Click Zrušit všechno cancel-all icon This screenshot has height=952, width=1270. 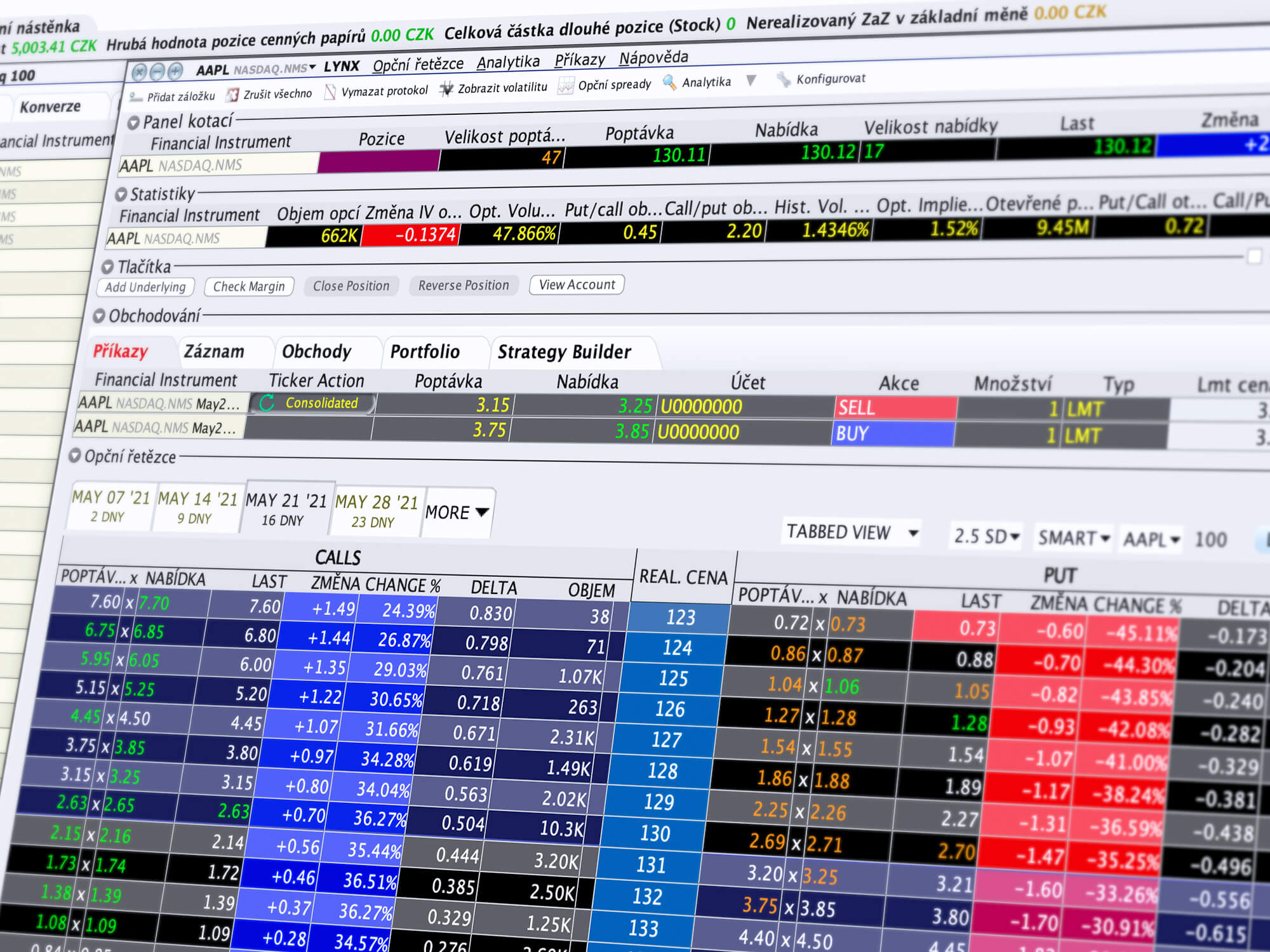click(233, 95)
